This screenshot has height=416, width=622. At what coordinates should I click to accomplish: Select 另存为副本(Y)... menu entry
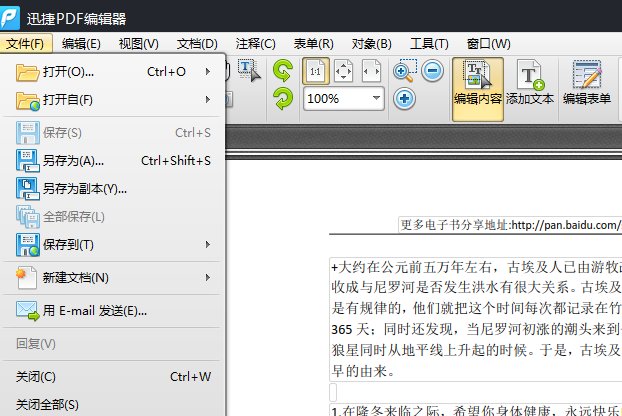pos(113,189)
